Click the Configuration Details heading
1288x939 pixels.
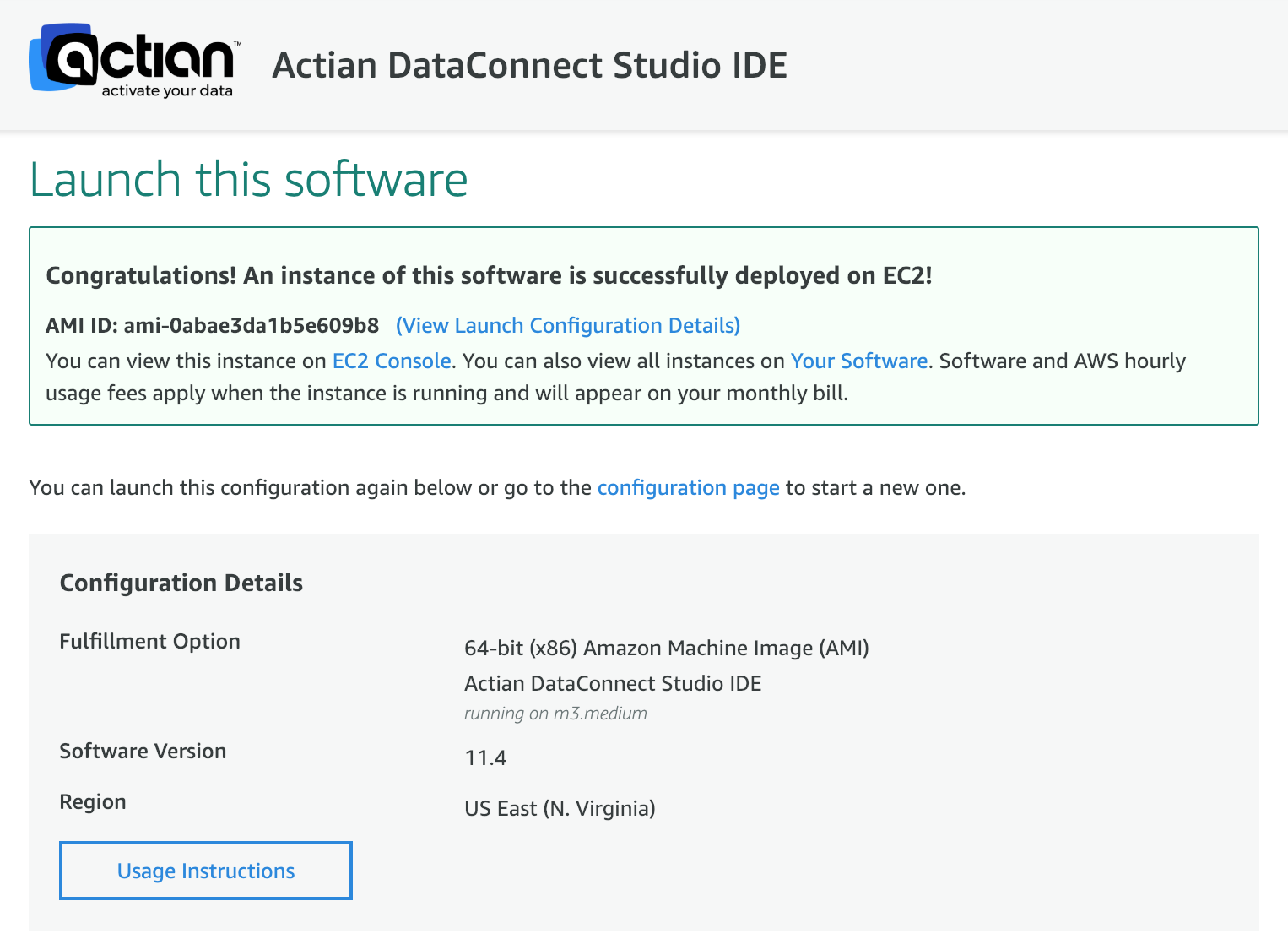181,583
